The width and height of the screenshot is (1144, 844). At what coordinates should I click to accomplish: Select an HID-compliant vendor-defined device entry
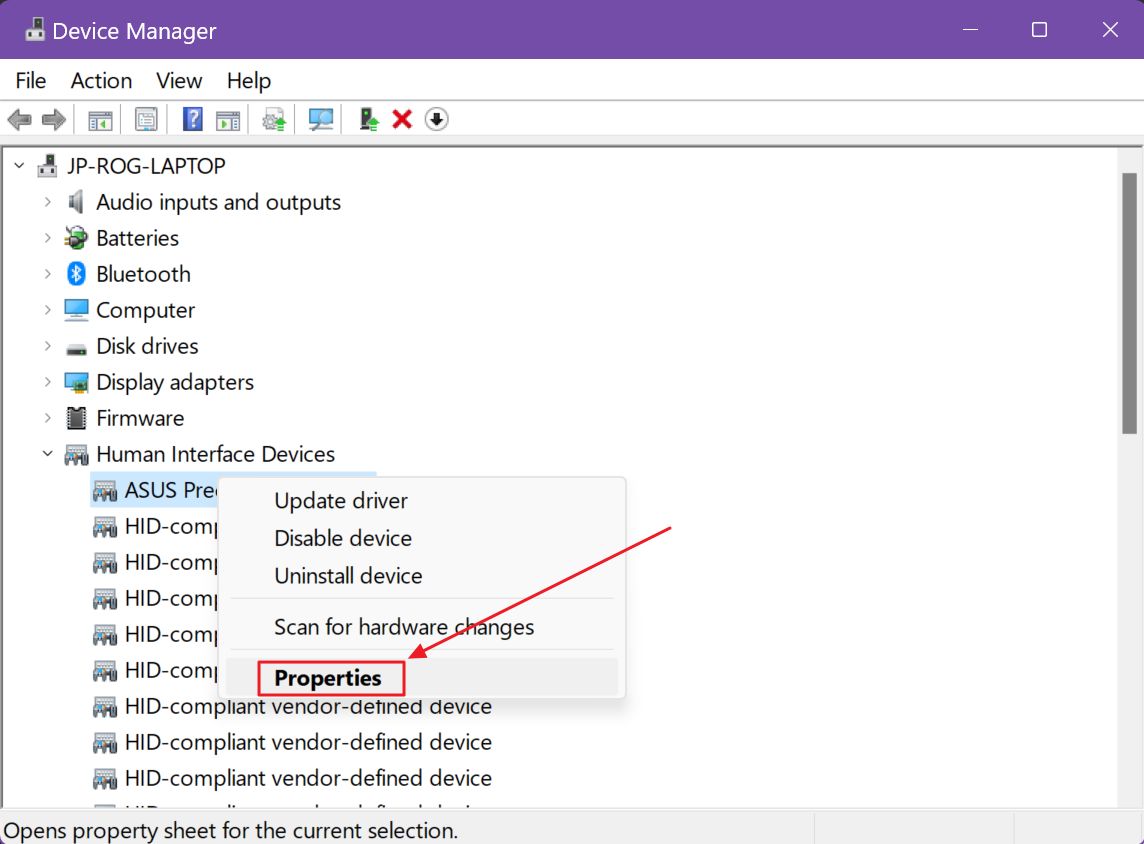tap(309, 742)
